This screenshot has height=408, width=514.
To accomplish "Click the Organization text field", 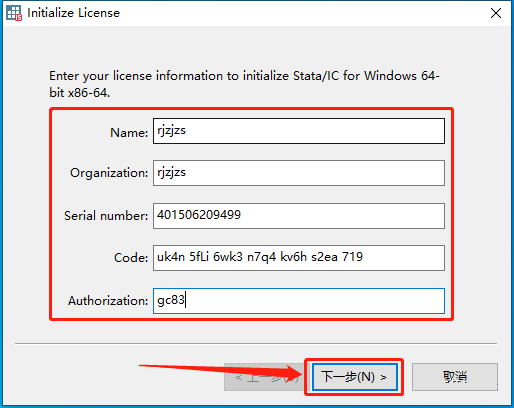I will (299, 173).
